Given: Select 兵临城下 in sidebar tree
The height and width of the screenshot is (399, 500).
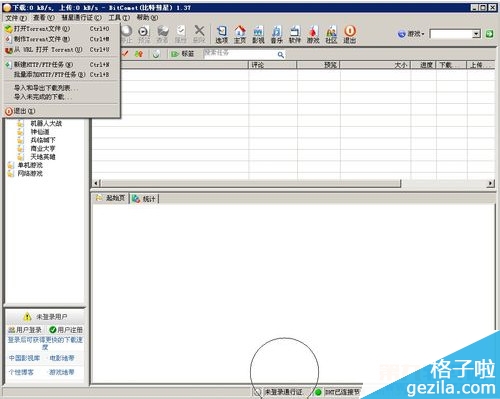Looking at the screenshot, I should point(43,140).
